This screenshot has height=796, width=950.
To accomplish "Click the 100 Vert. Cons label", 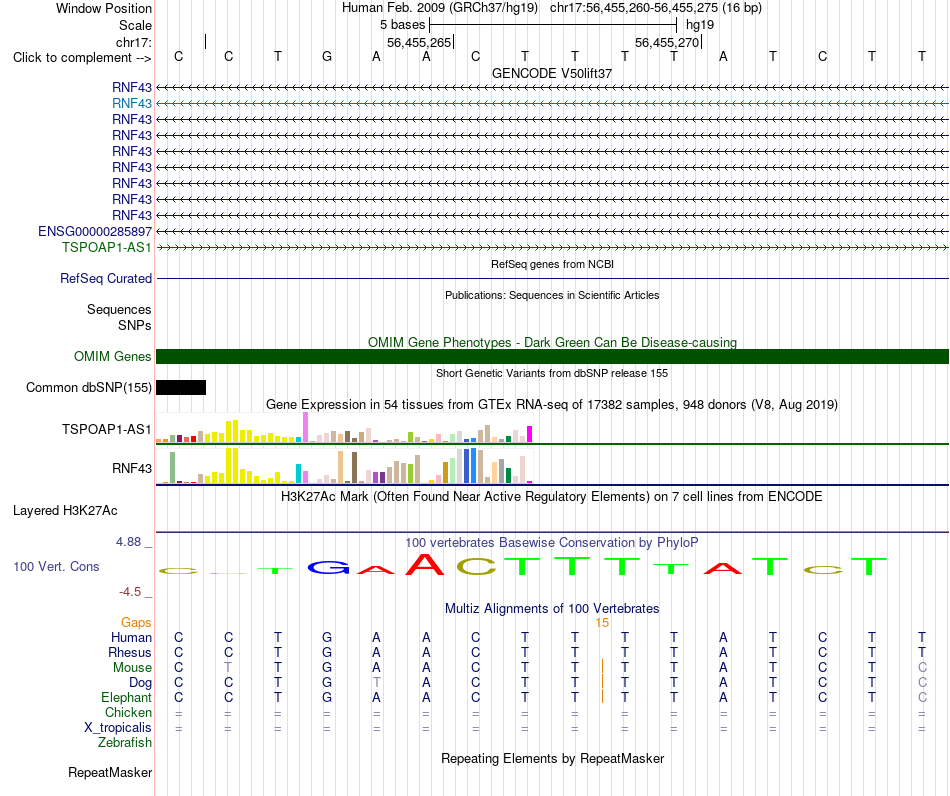I will [56, 566].
